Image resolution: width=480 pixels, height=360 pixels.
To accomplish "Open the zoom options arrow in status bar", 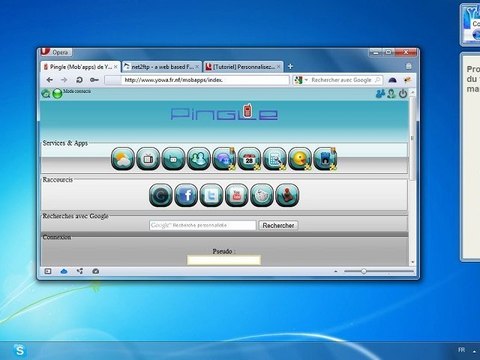I will click(336, 272).
